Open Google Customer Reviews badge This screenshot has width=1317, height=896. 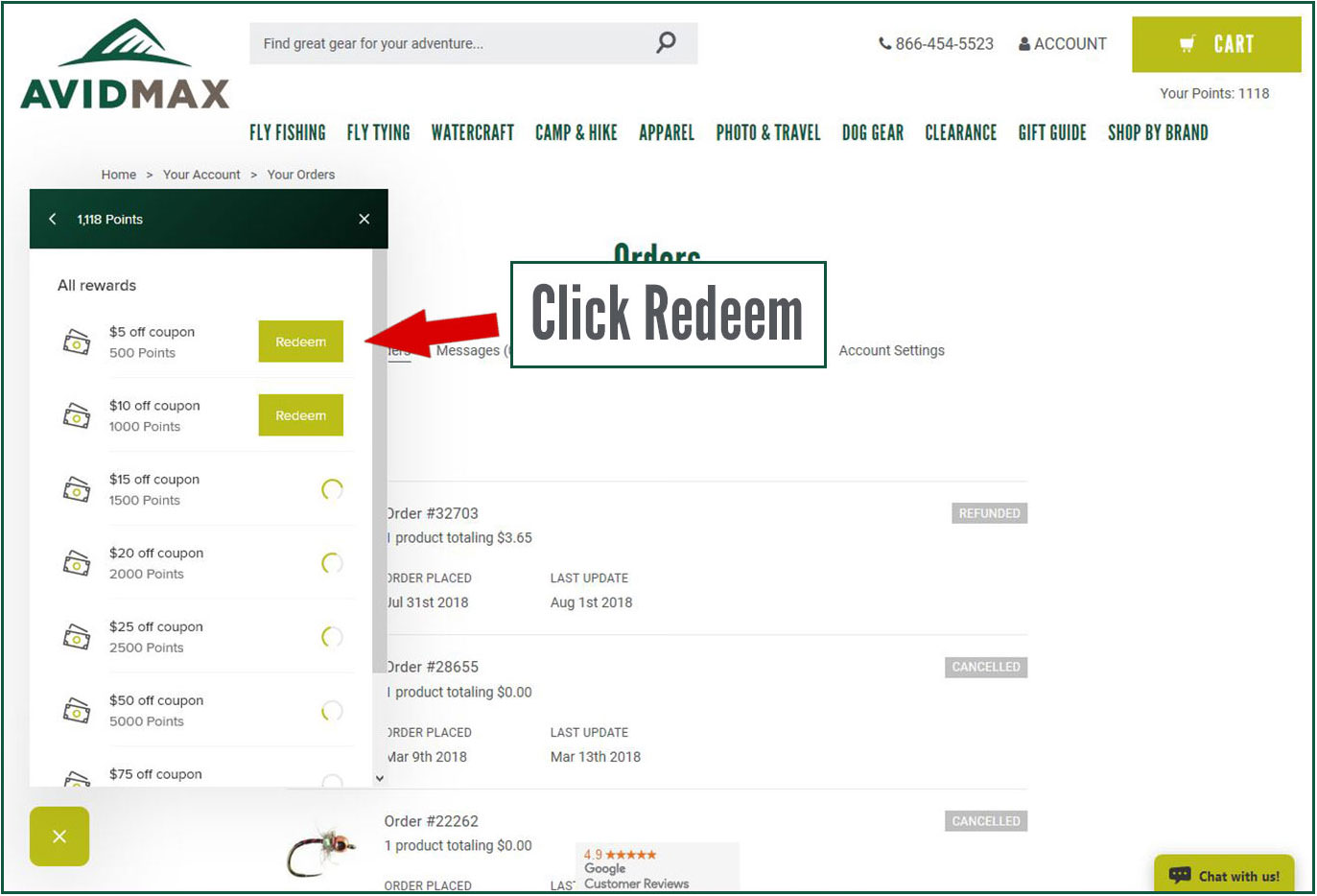[x=657, y=867]
